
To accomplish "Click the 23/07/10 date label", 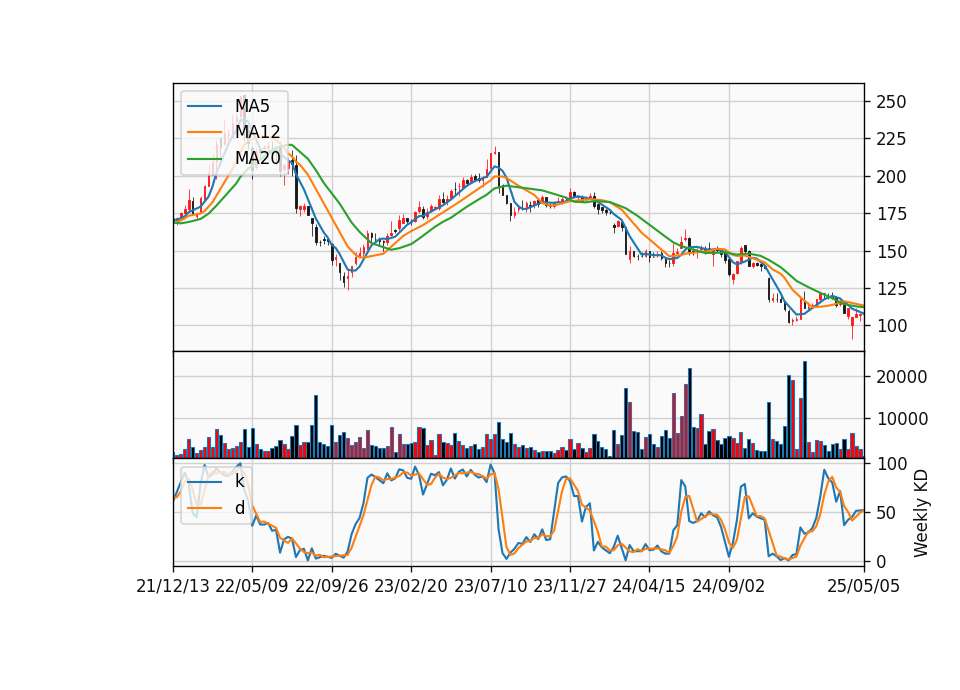I will [x=490, y=586].
